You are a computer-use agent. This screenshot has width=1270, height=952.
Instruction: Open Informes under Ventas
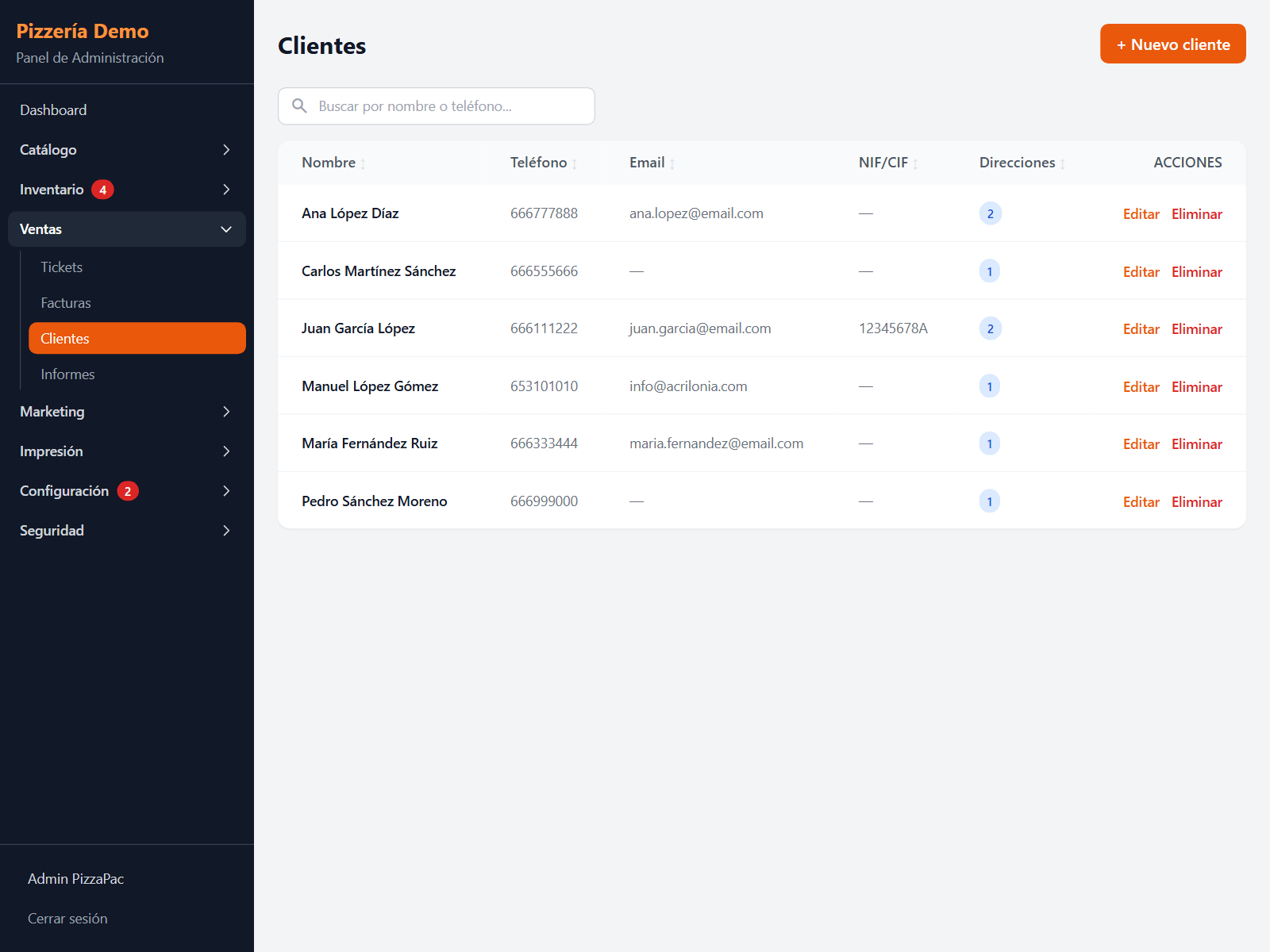[x=137, y=374]
